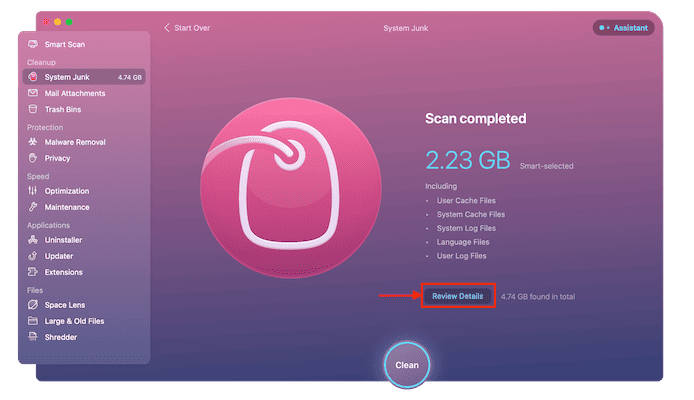Click the Uninstaller icon

pyautogui.click(x=33, y=239)
